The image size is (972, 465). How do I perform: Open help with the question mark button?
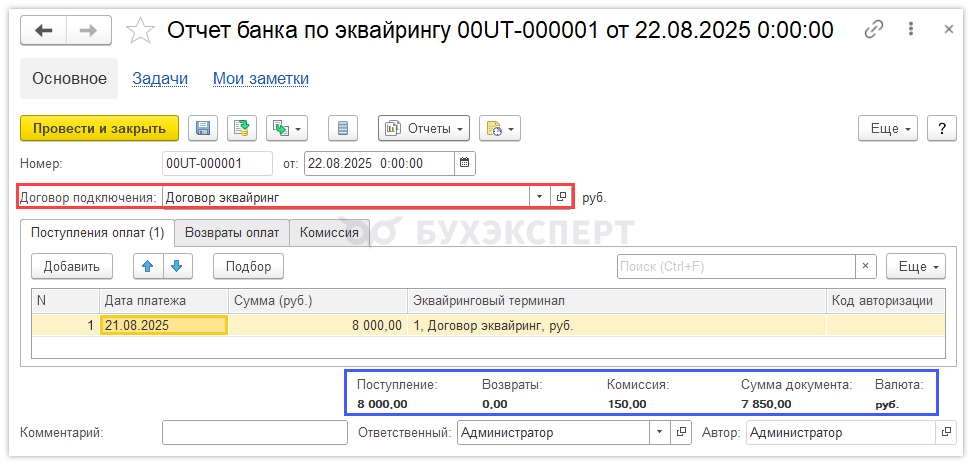coord(942,128)
